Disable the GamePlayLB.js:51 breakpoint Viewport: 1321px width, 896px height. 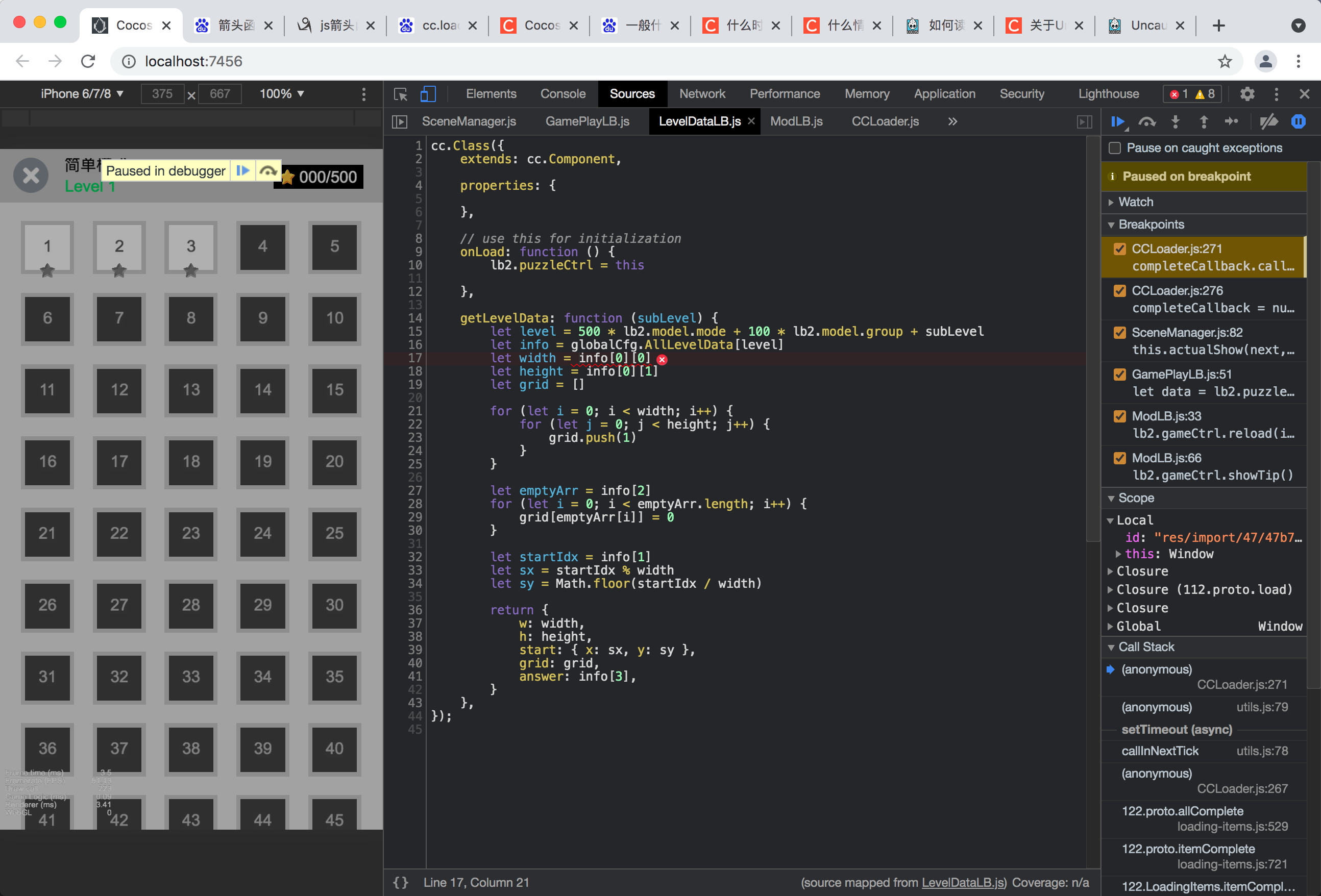pos(1120,375)
